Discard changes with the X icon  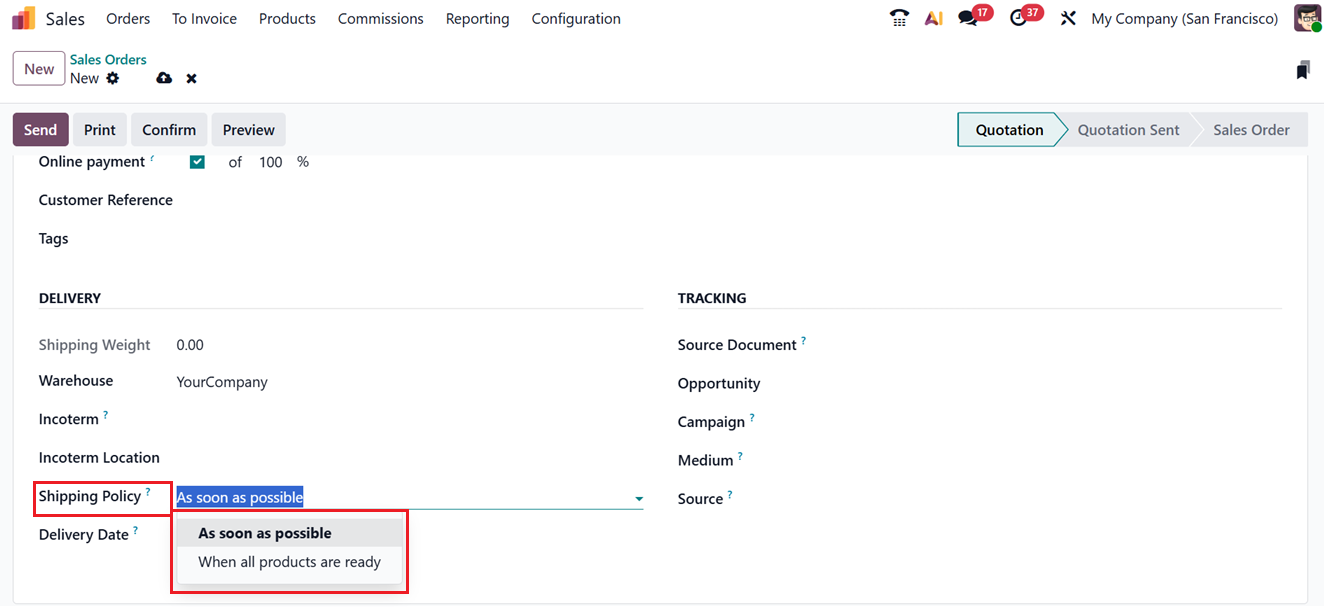point(191,78)
